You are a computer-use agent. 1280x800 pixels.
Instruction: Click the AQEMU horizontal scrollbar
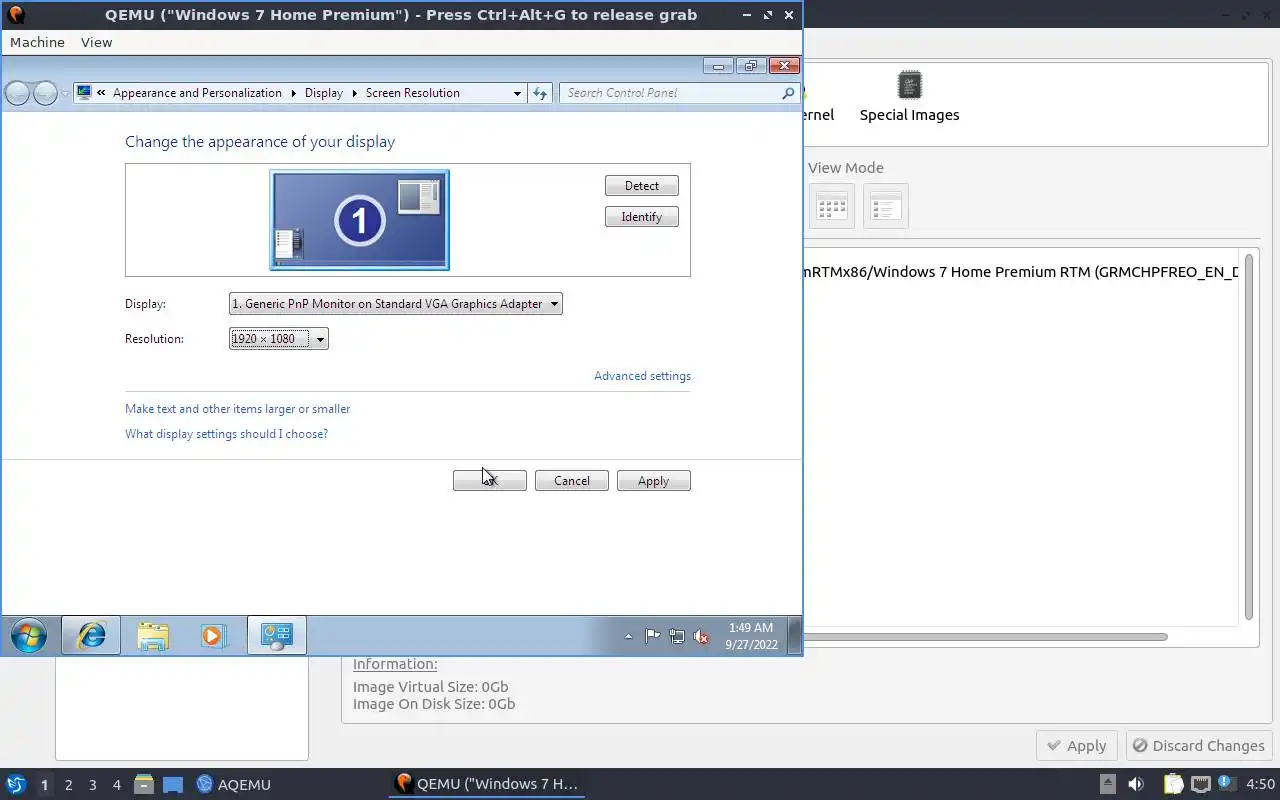click(985, 637)
